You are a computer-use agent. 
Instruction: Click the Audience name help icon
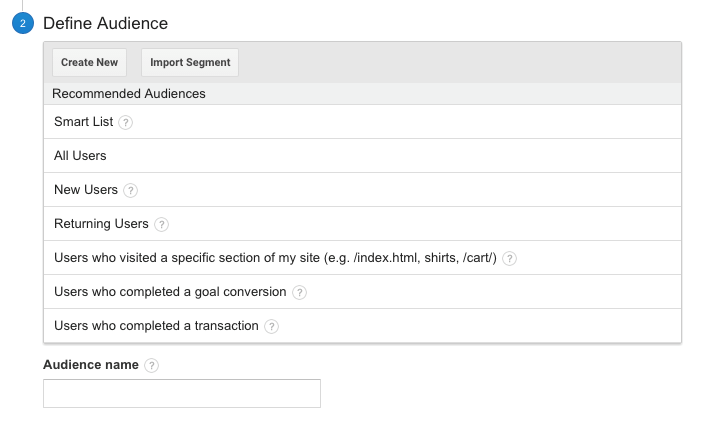tap(151, 365)
